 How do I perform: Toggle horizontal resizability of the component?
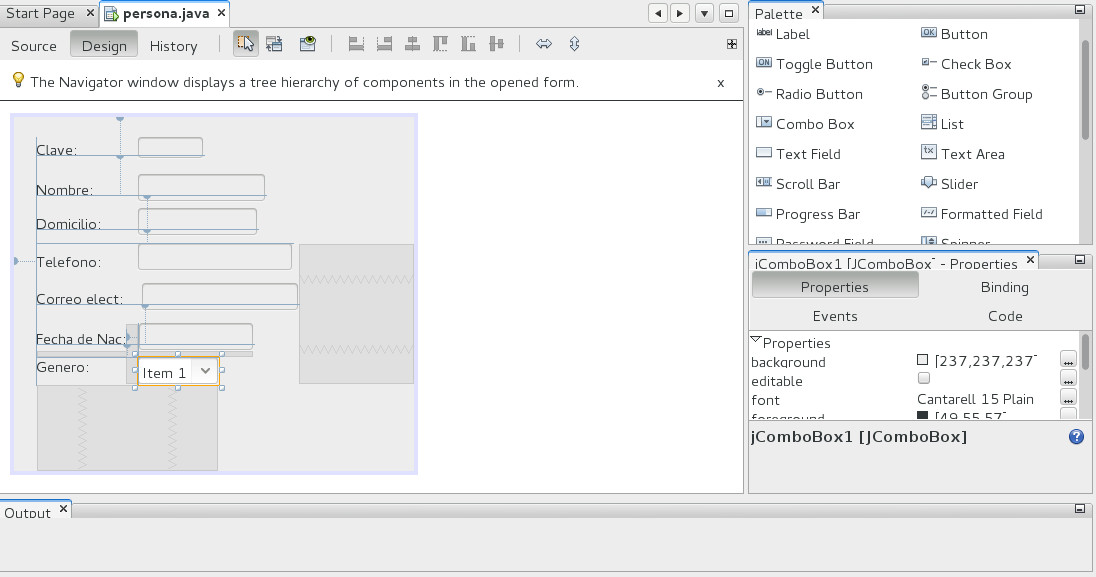click(x=544, y=44)
